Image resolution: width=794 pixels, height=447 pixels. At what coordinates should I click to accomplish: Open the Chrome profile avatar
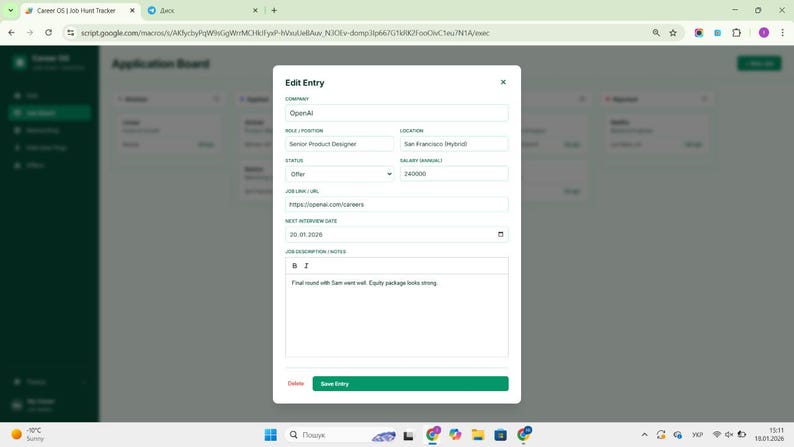(x=764, y=33)
